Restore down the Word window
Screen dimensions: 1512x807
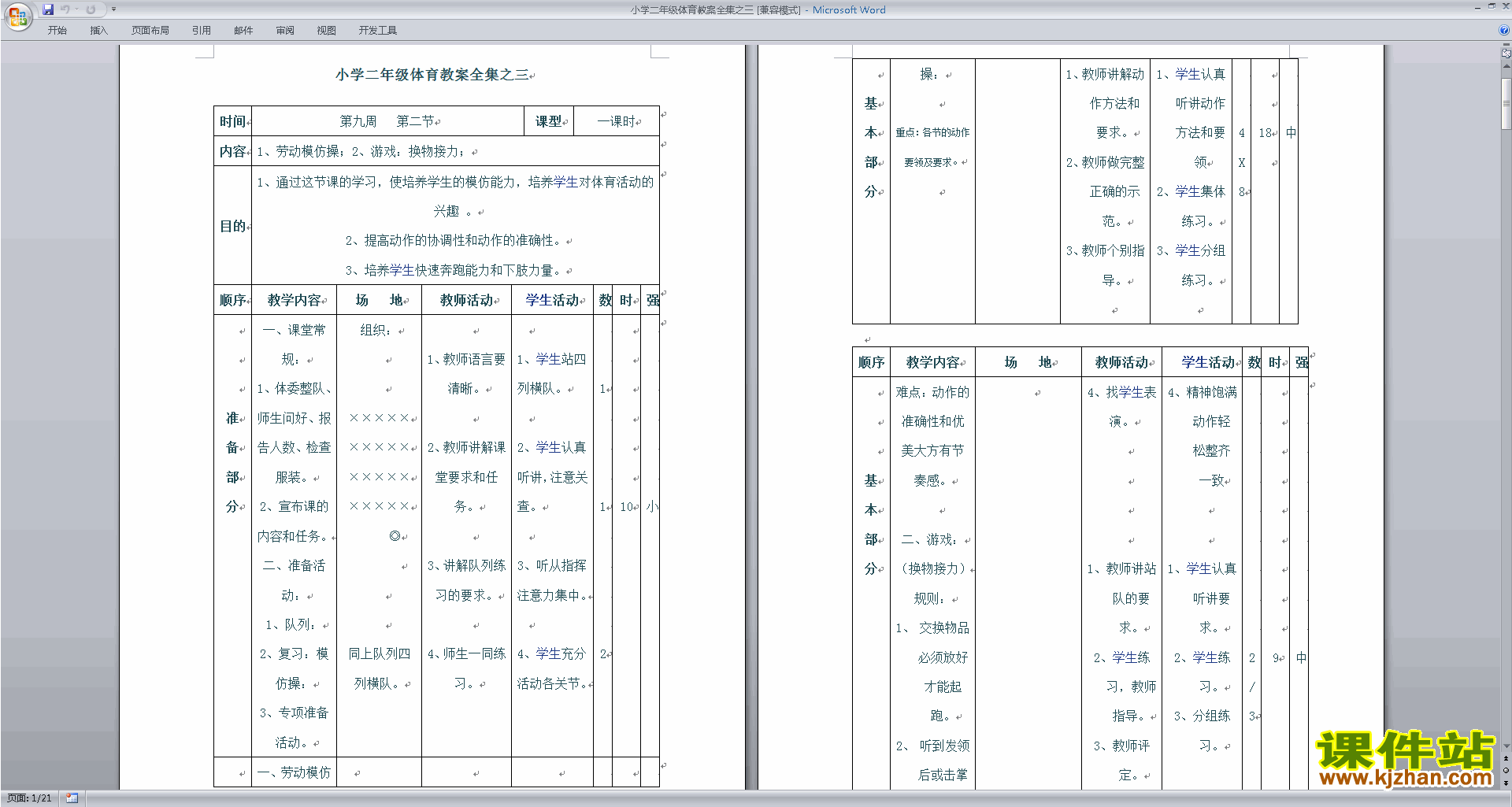coord(1492,6)
